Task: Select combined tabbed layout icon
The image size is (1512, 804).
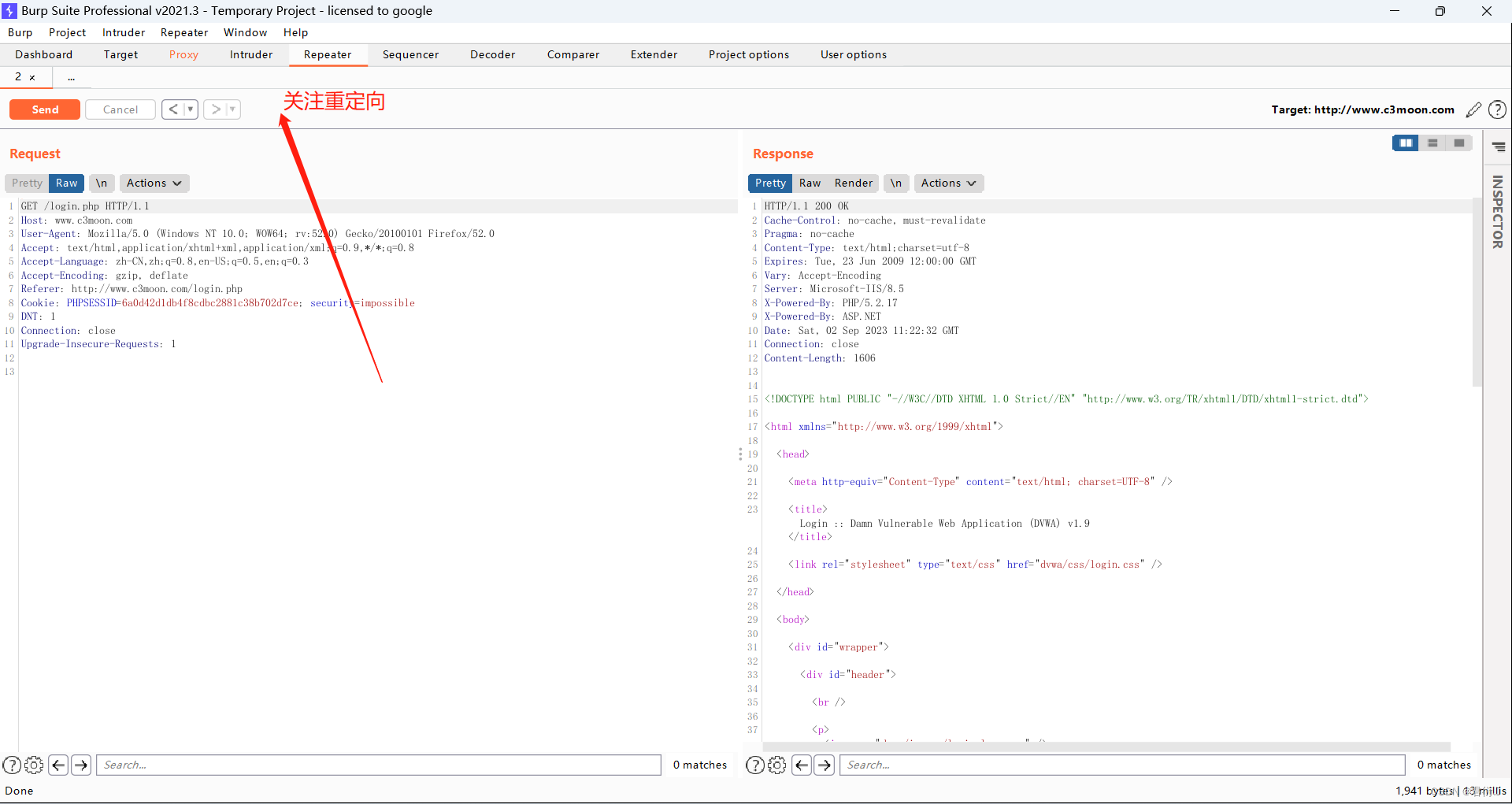Action: coord(1459,143)
